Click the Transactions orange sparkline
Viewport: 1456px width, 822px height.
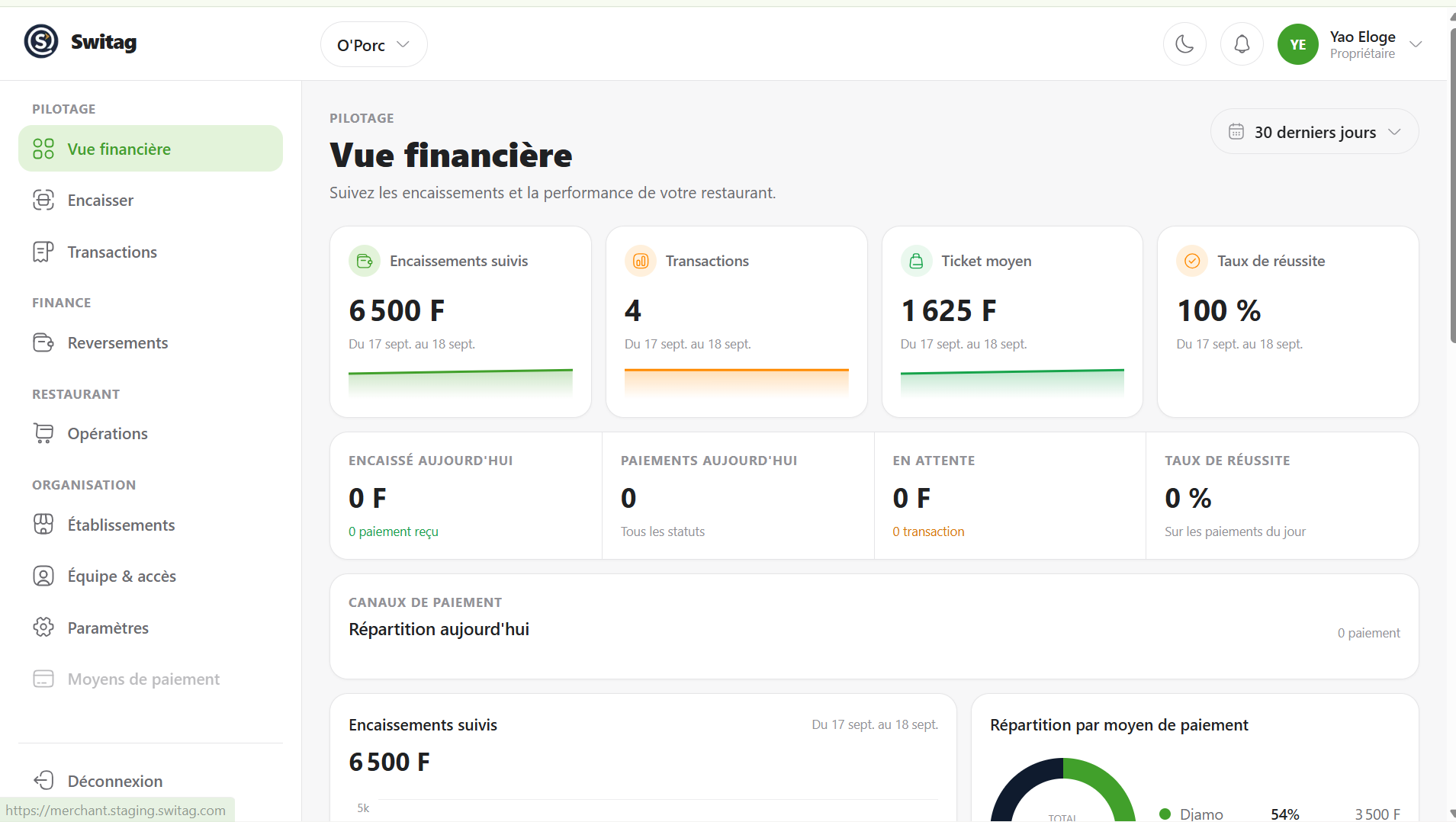click(737, 381)
